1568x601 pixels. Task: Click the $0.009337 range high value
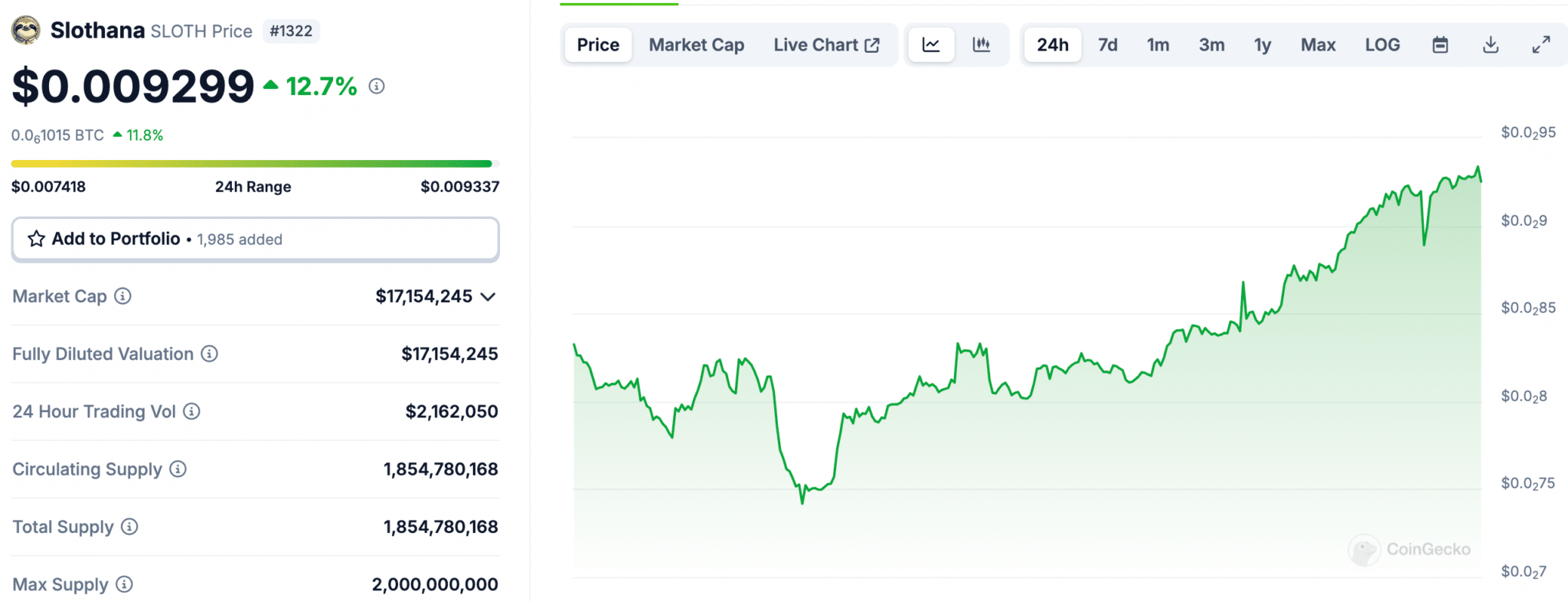tap(459, 186)
